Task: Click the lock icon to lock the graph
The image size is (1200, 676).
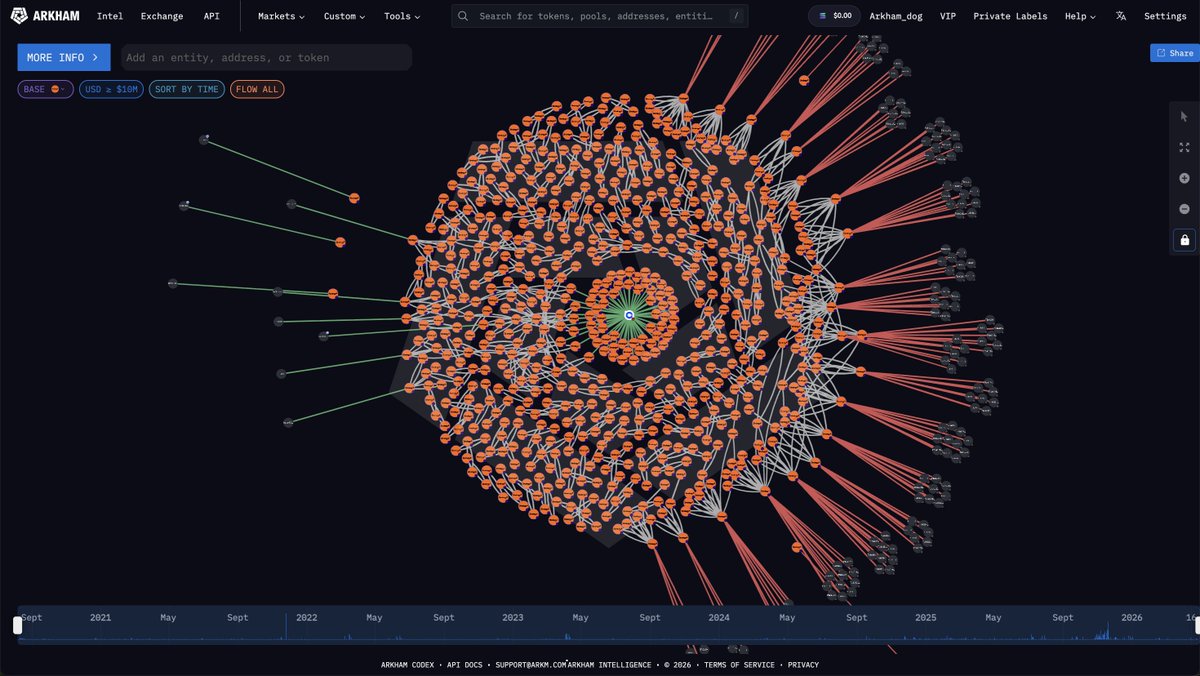Action: pyautogui.click(x=1184, y=240)
